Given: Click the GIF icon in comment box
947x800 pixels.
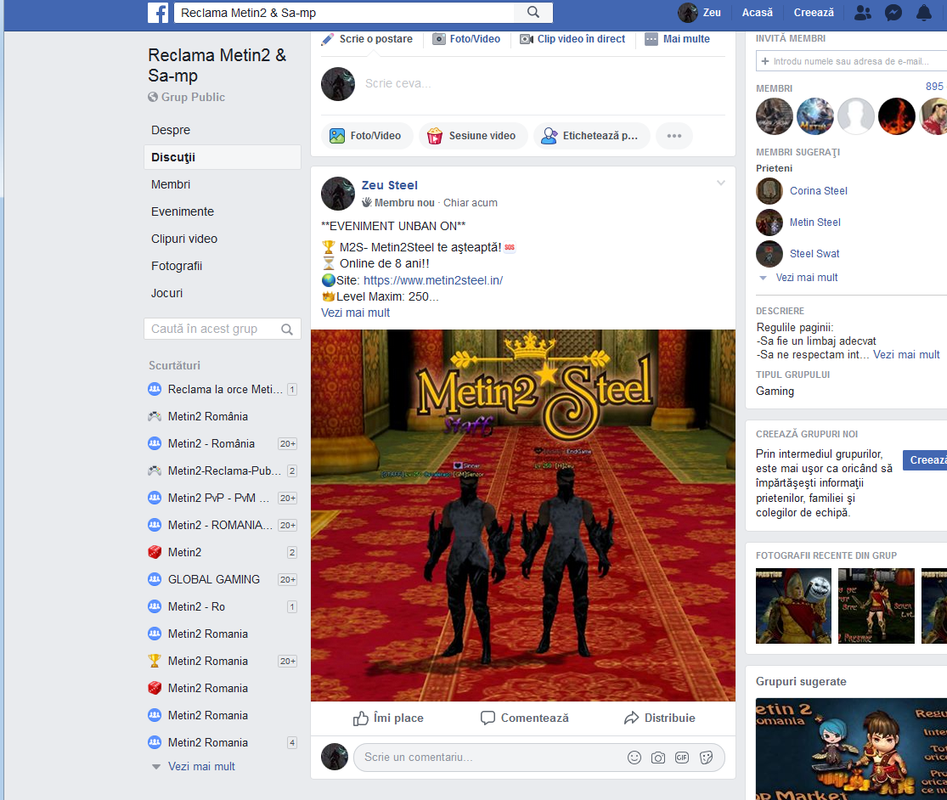Looking at the screenshot, I should point(682,757).
